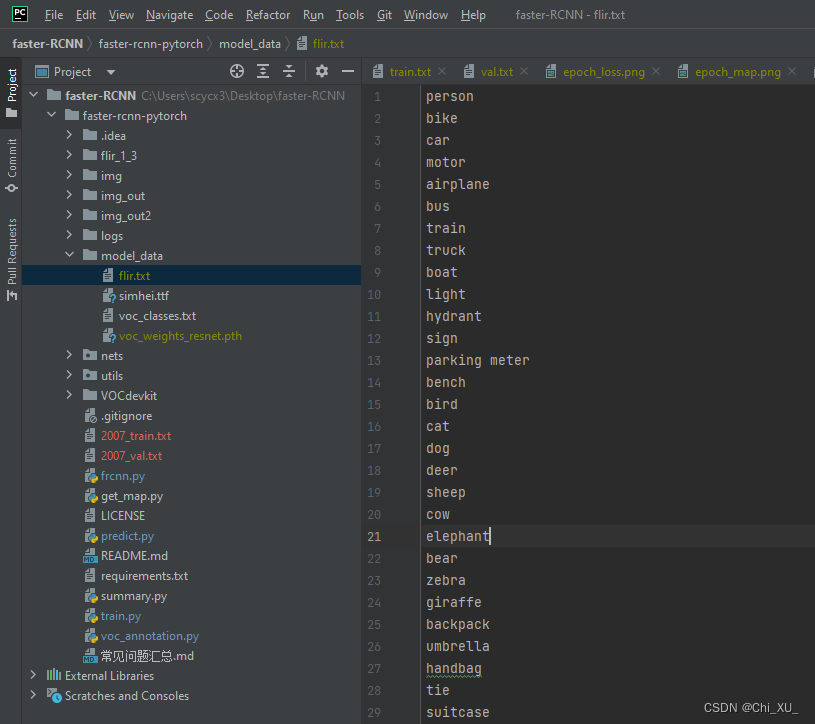Screen dimensions: 815x724
Task: Expand the flir_1_3 folder
Action: 69,155
